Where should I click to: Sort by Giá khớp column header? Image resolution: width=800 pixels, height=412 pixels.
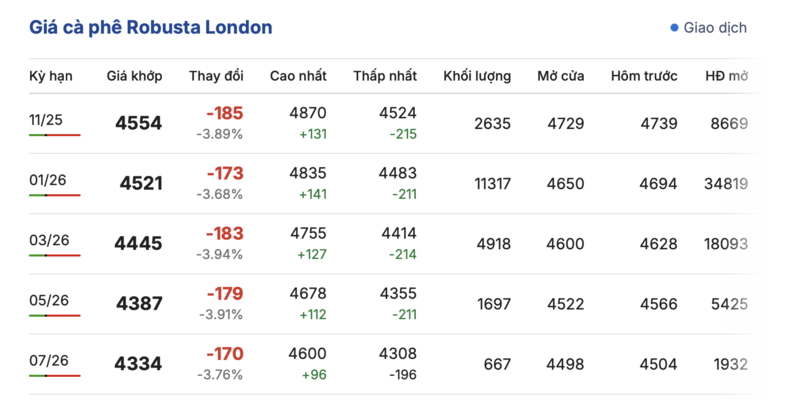tap(134, 76)
